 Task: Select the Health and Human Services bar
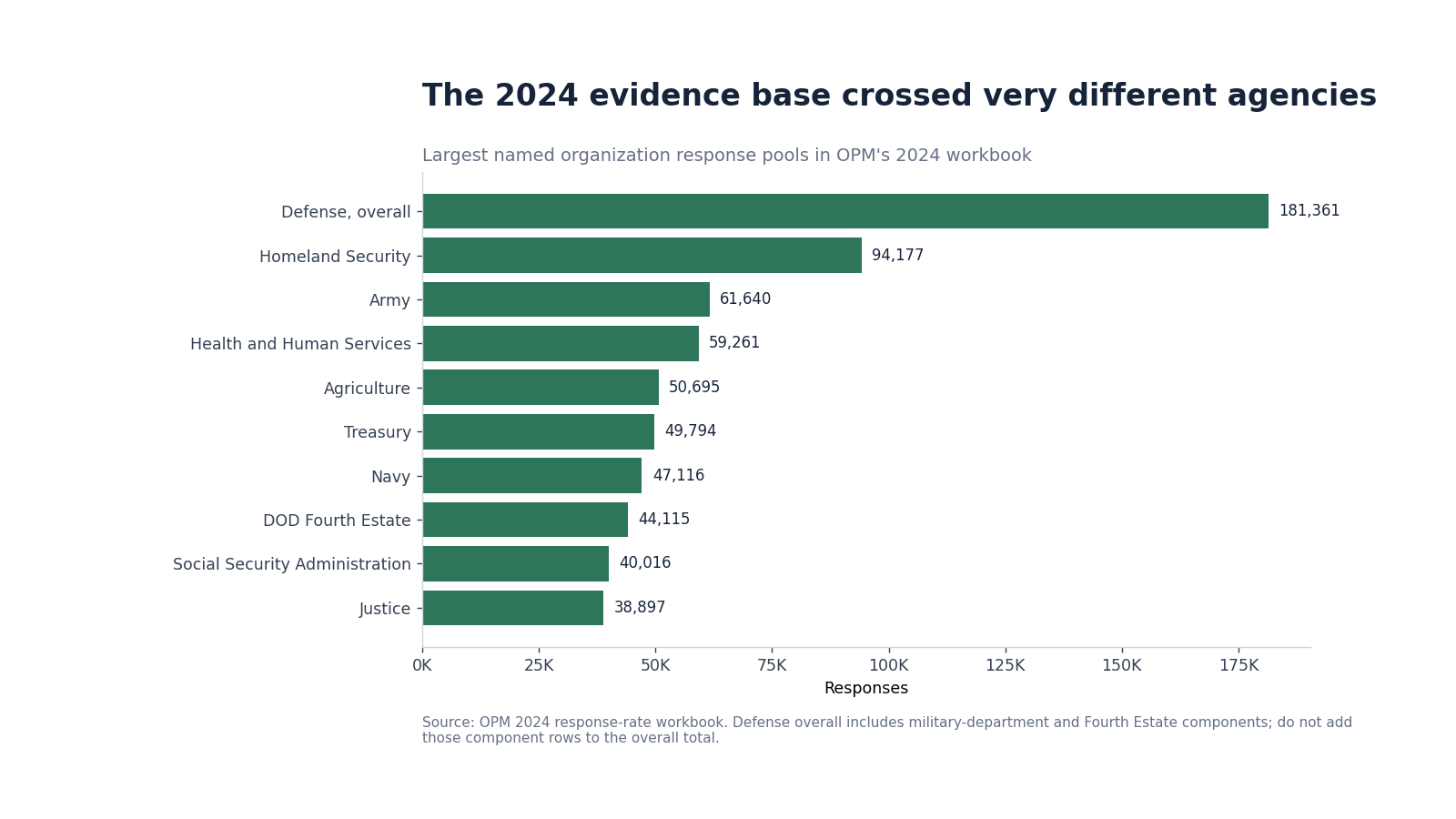coord(561,343)
